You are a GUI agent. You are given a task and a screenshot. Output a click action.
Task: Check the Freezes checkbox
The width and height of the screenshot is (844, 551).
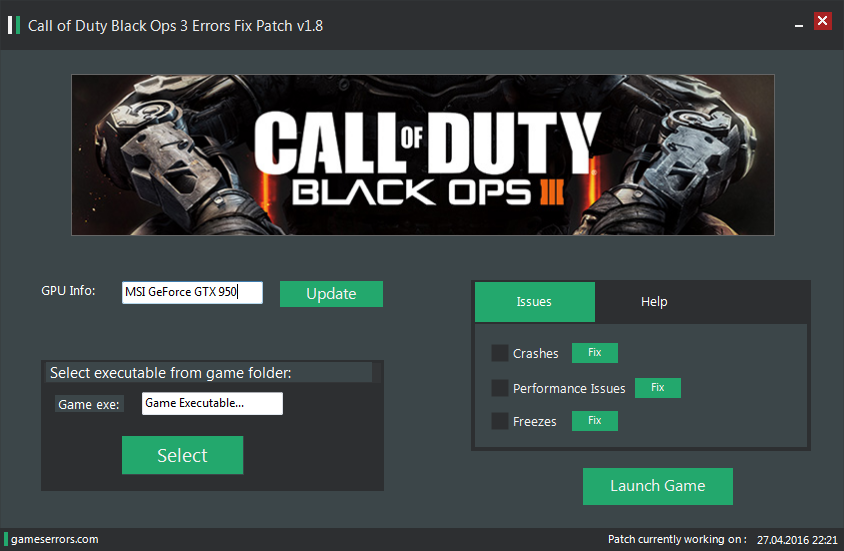point(500,421)
